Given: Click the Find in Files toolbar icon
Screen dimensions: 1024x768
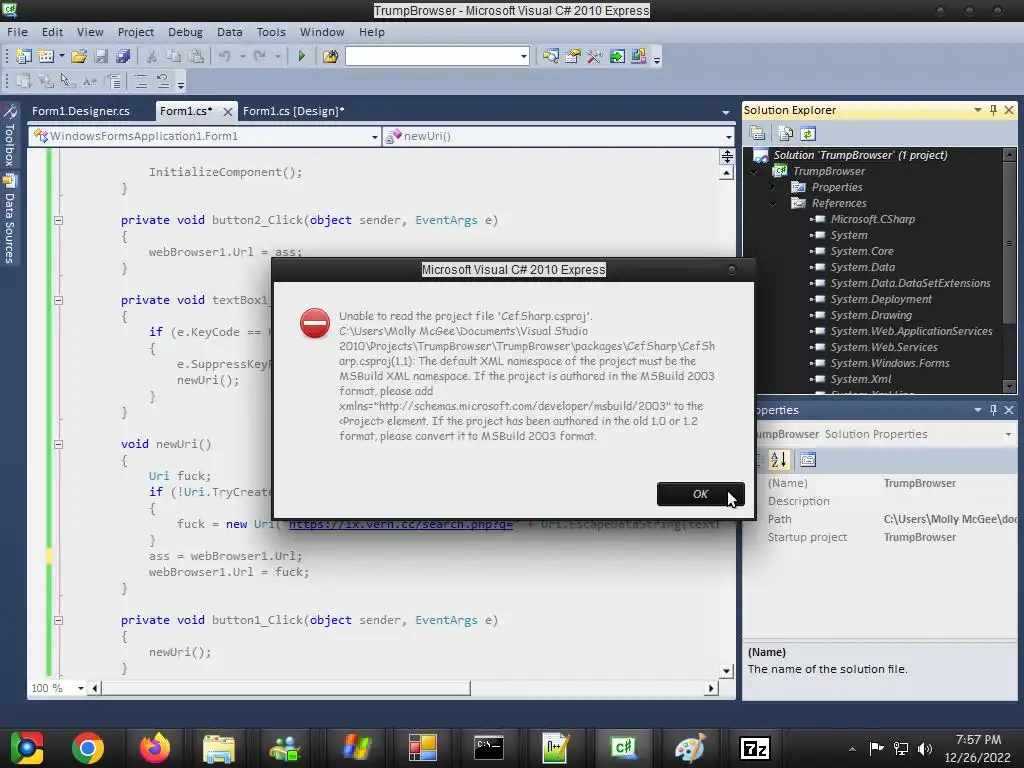Looking at the screenshot, I should click(x=330, y=56).
